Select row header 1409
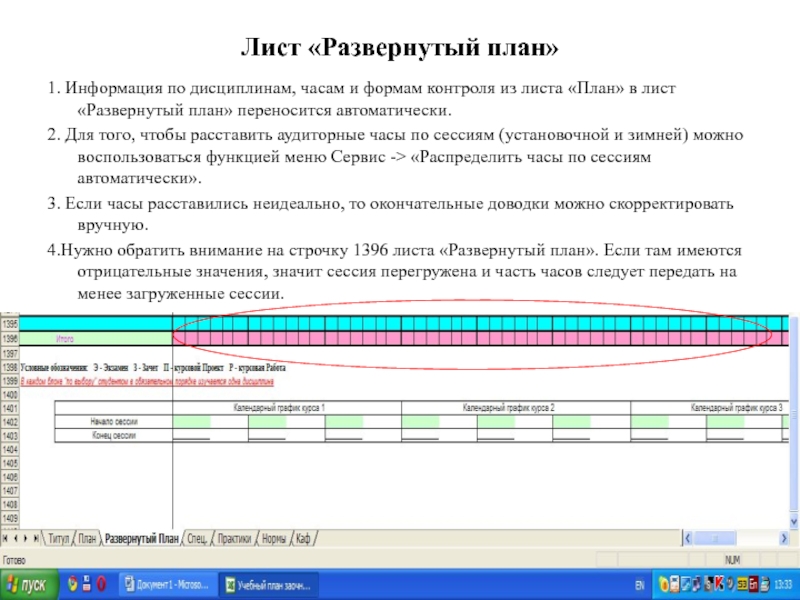Image resolution: width=800 pixels, height=600 pixels. click(10, 518)
